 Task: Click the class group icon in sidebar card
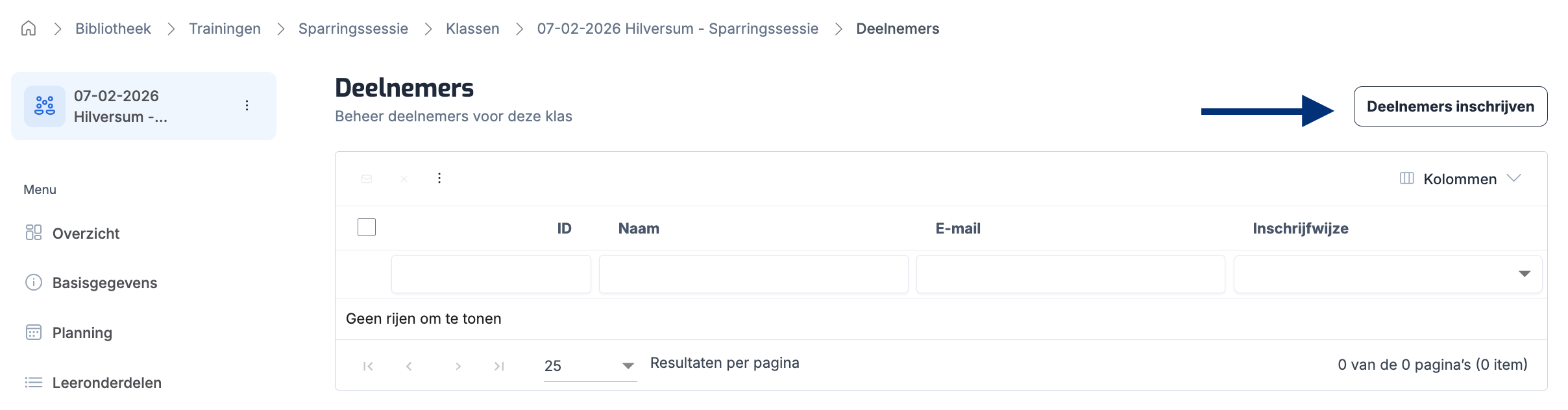pyautogui.click(x=45, y=106)
